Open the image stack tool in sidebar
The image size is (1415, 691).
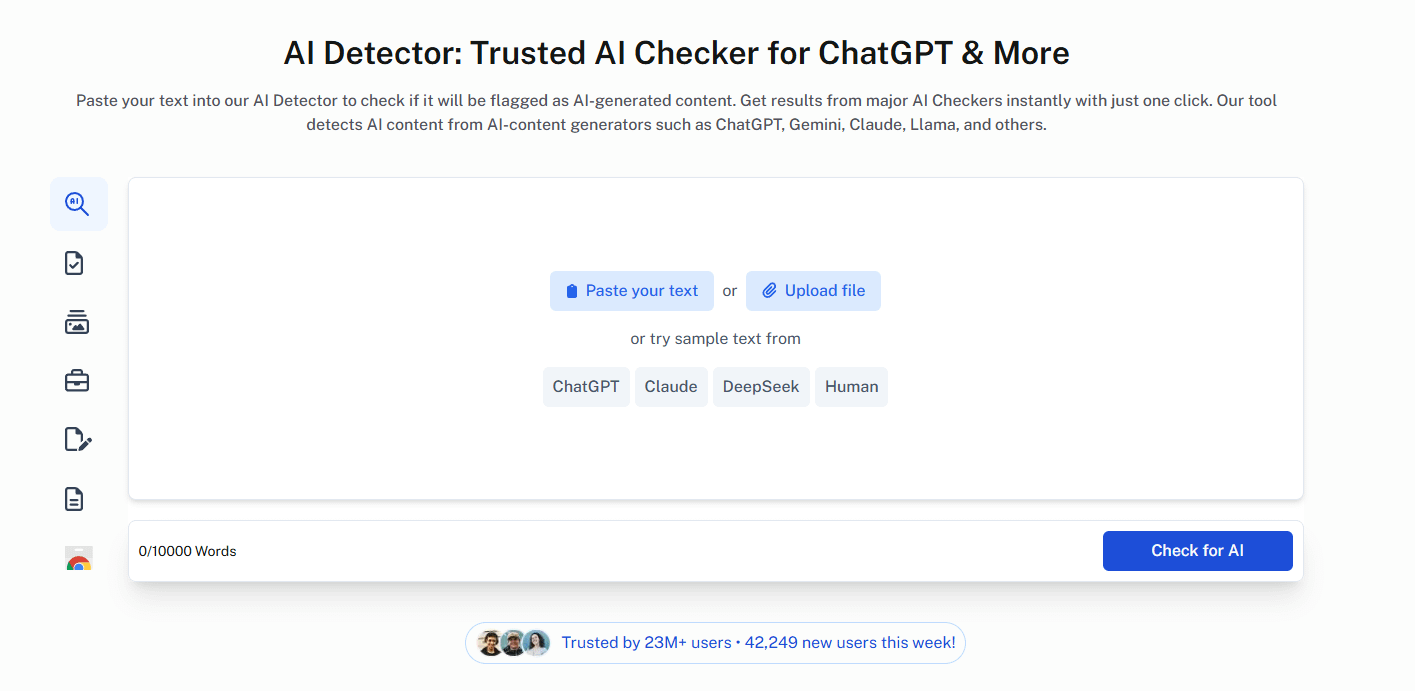coord(76,322)
